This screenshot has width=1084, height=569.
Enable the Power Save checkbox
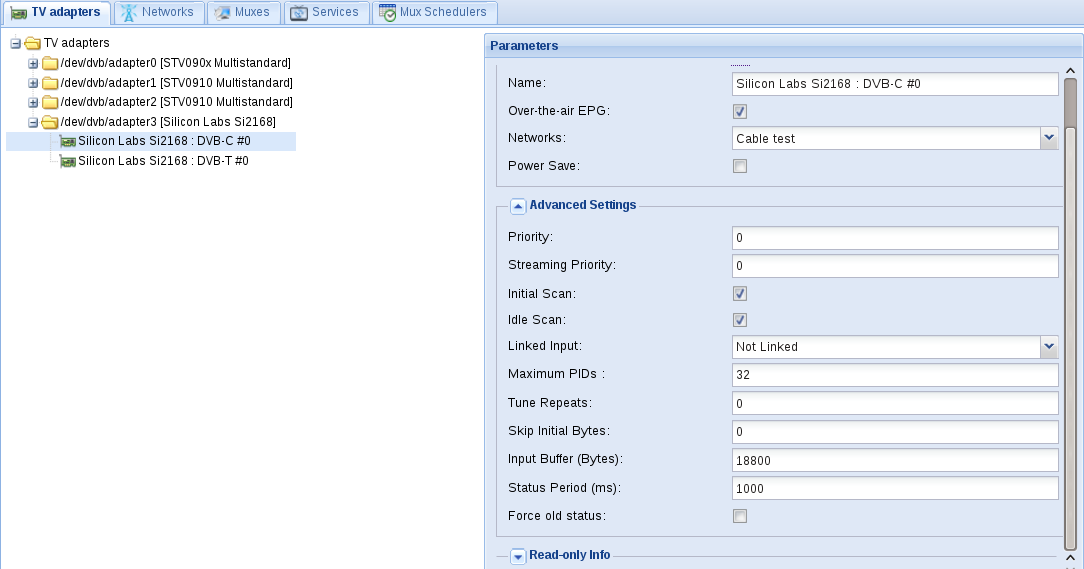(740, 166)
